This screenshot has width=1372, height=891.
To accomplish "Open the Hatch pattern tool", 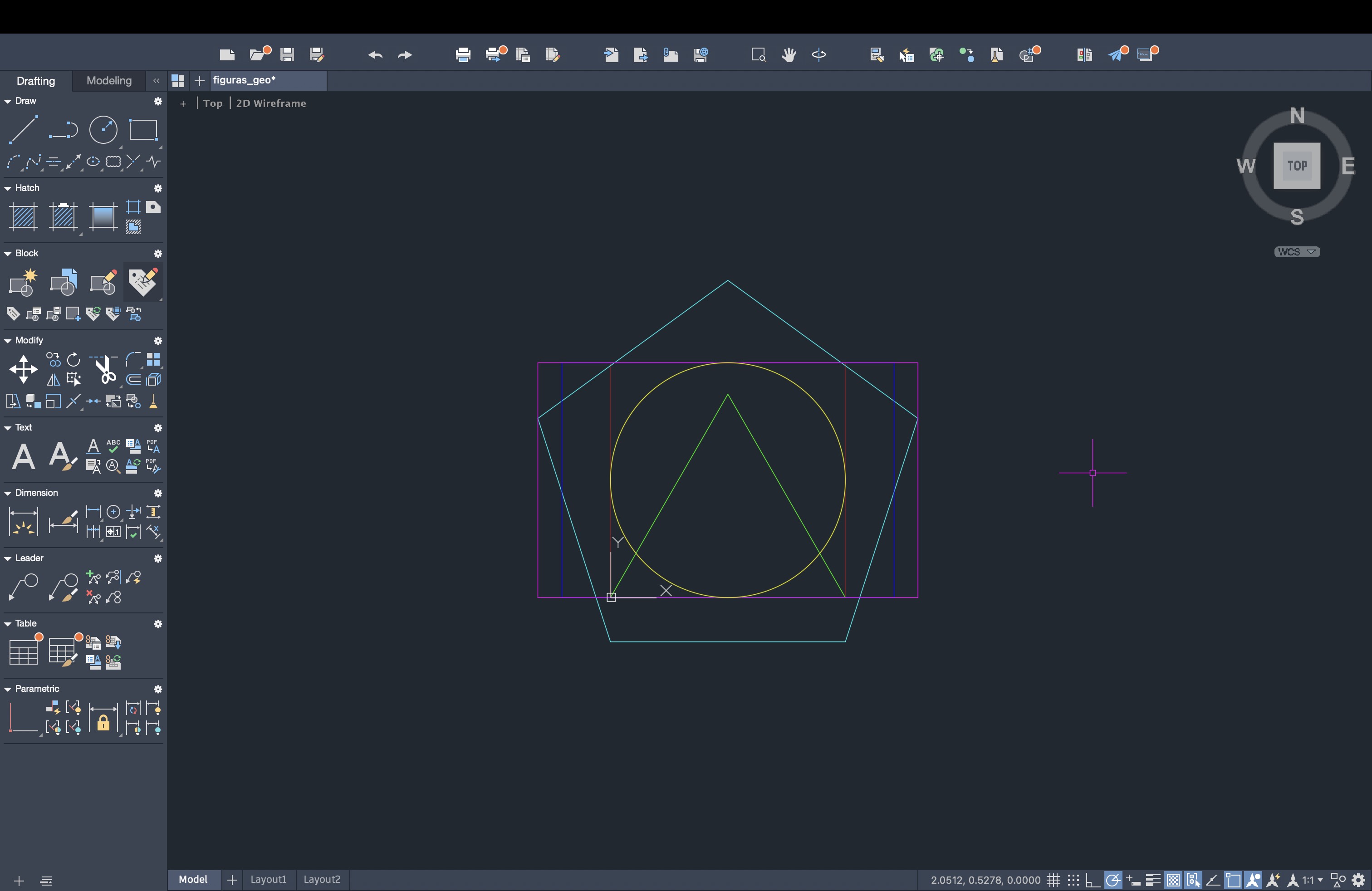I will coord(24,217).
